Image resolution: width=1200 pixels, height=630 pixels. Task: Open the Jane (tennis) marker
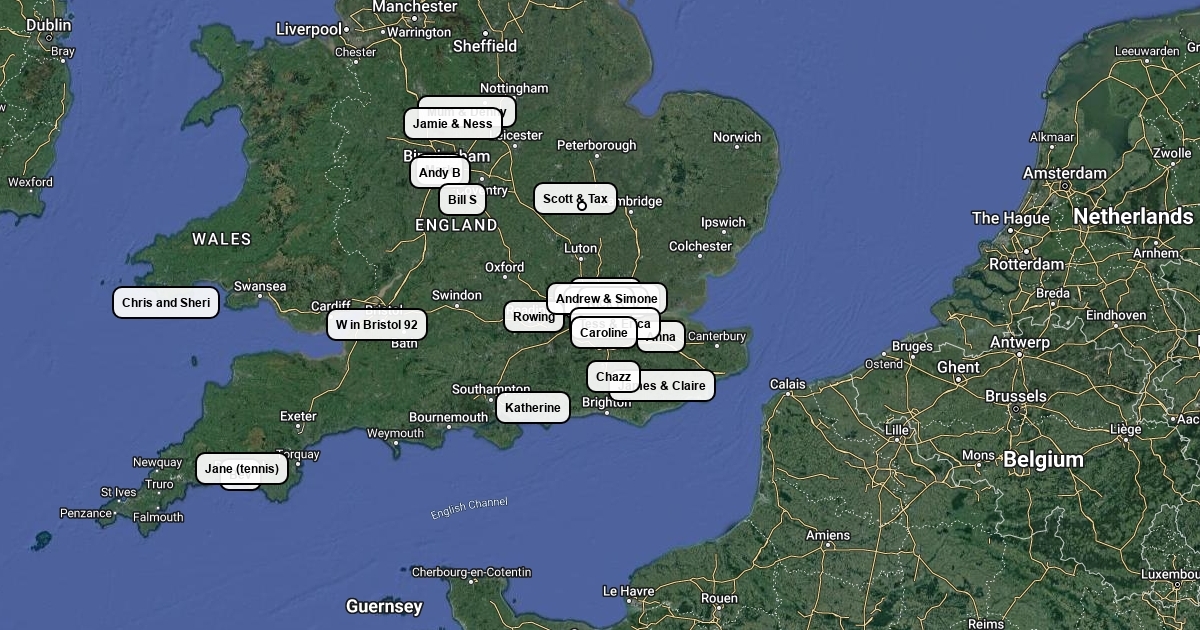[242, 469]
